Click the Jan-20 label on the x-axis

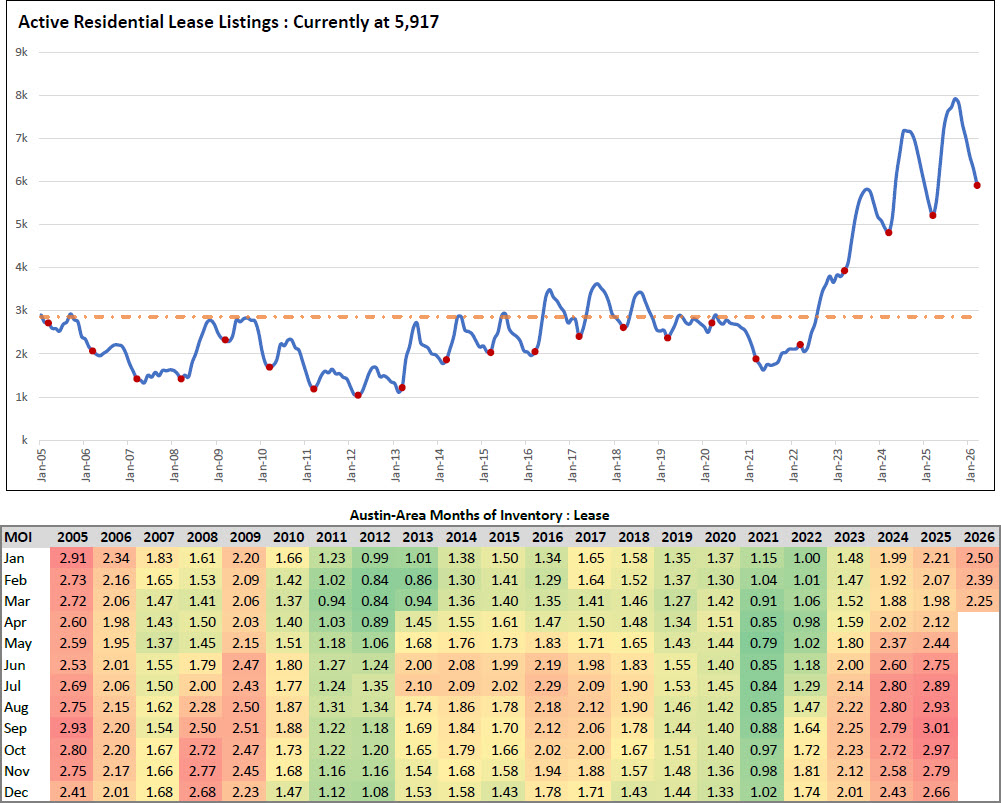click(702, 469)
